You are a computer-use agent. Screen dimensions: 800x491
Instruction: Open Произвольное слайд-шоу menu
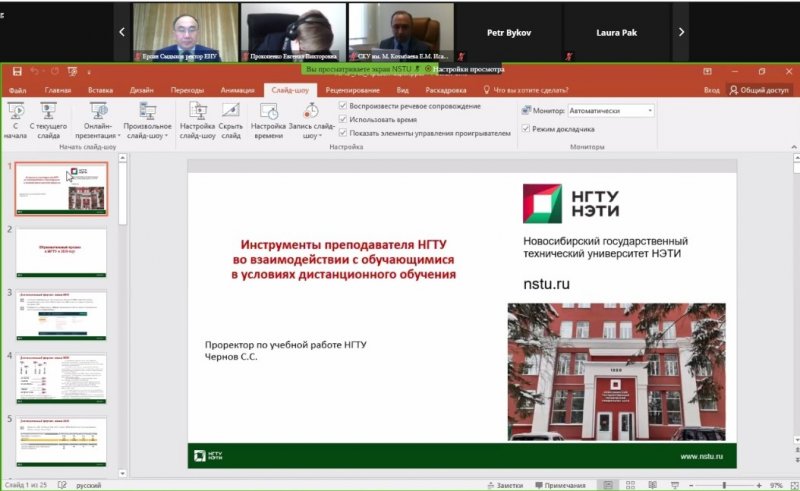tap(147, 120)
